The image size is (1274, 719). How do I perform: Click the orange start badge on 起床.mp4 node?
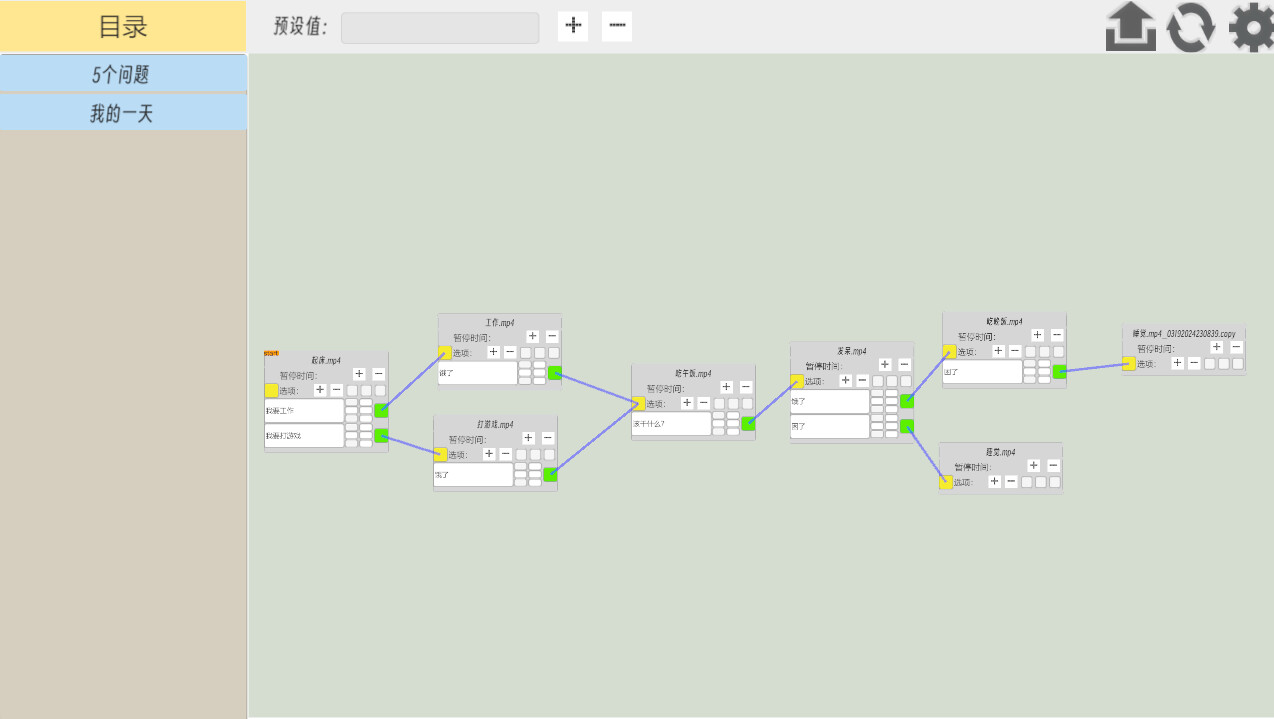point(270,355)
